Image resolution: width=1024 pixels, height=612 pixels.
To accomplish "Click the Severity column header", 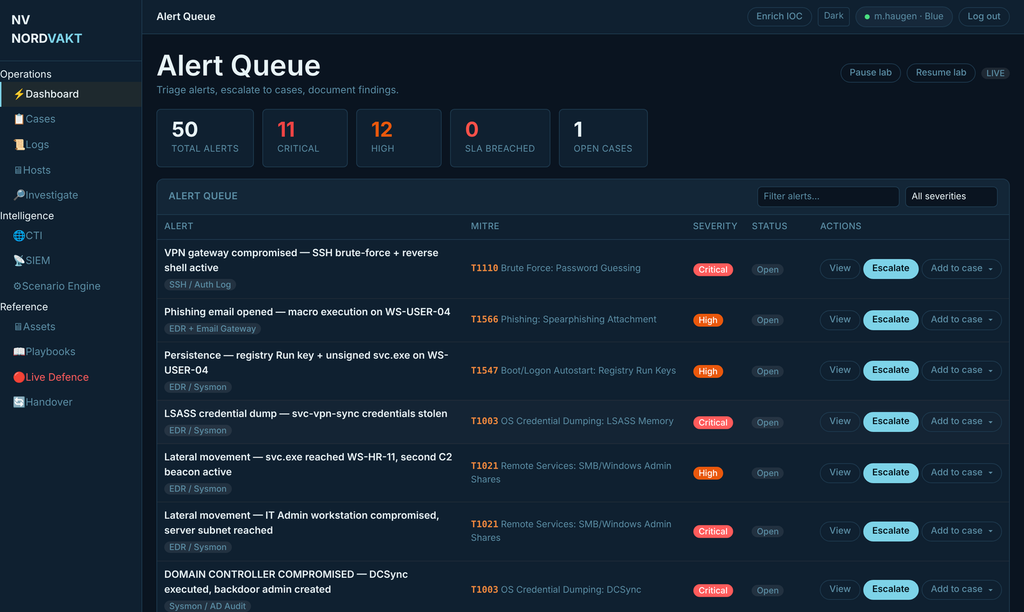I will pyautogui.click(x=715, y=226).
